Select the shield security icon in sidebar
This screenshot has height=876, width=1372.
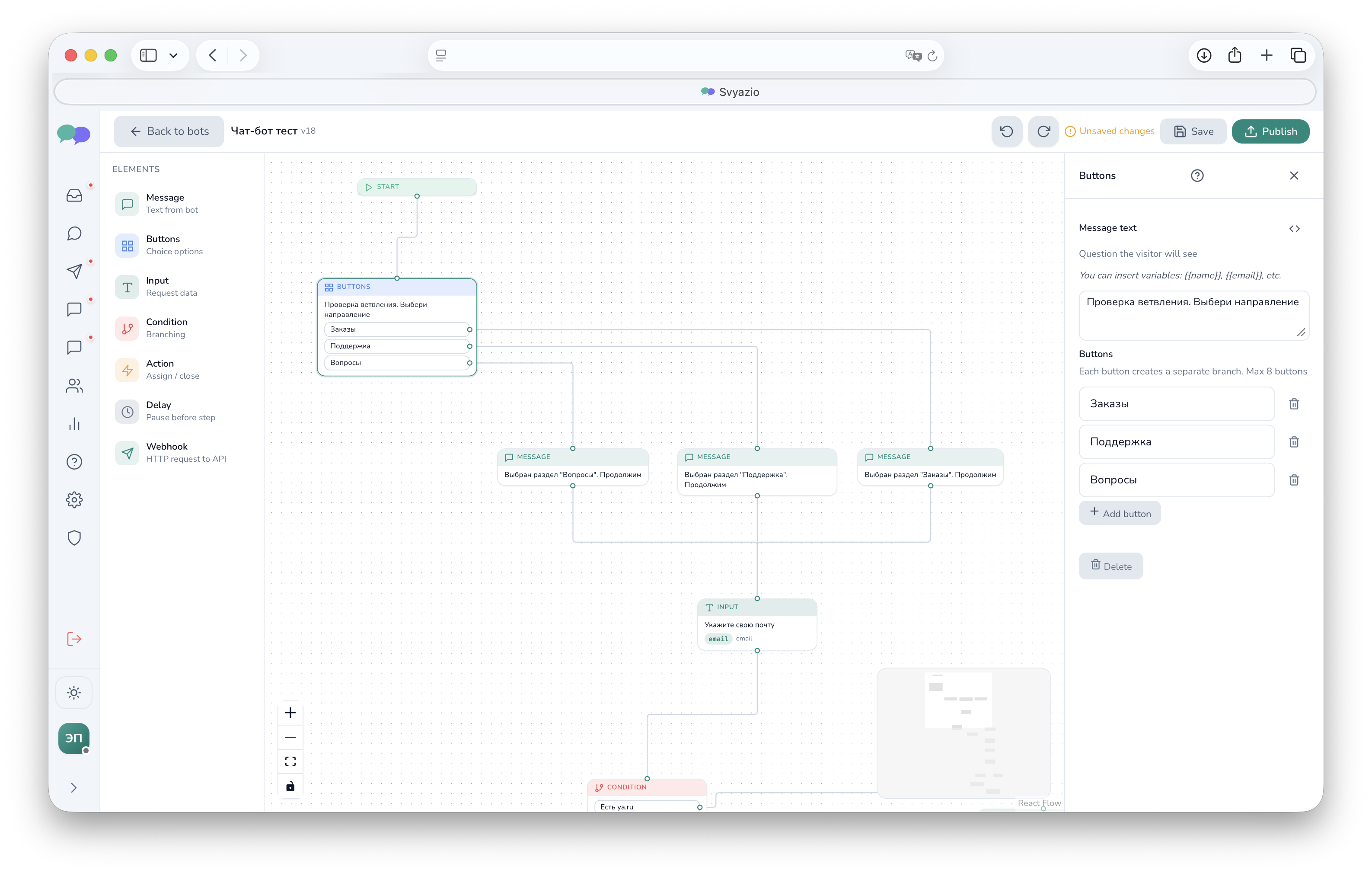point(74,537)
